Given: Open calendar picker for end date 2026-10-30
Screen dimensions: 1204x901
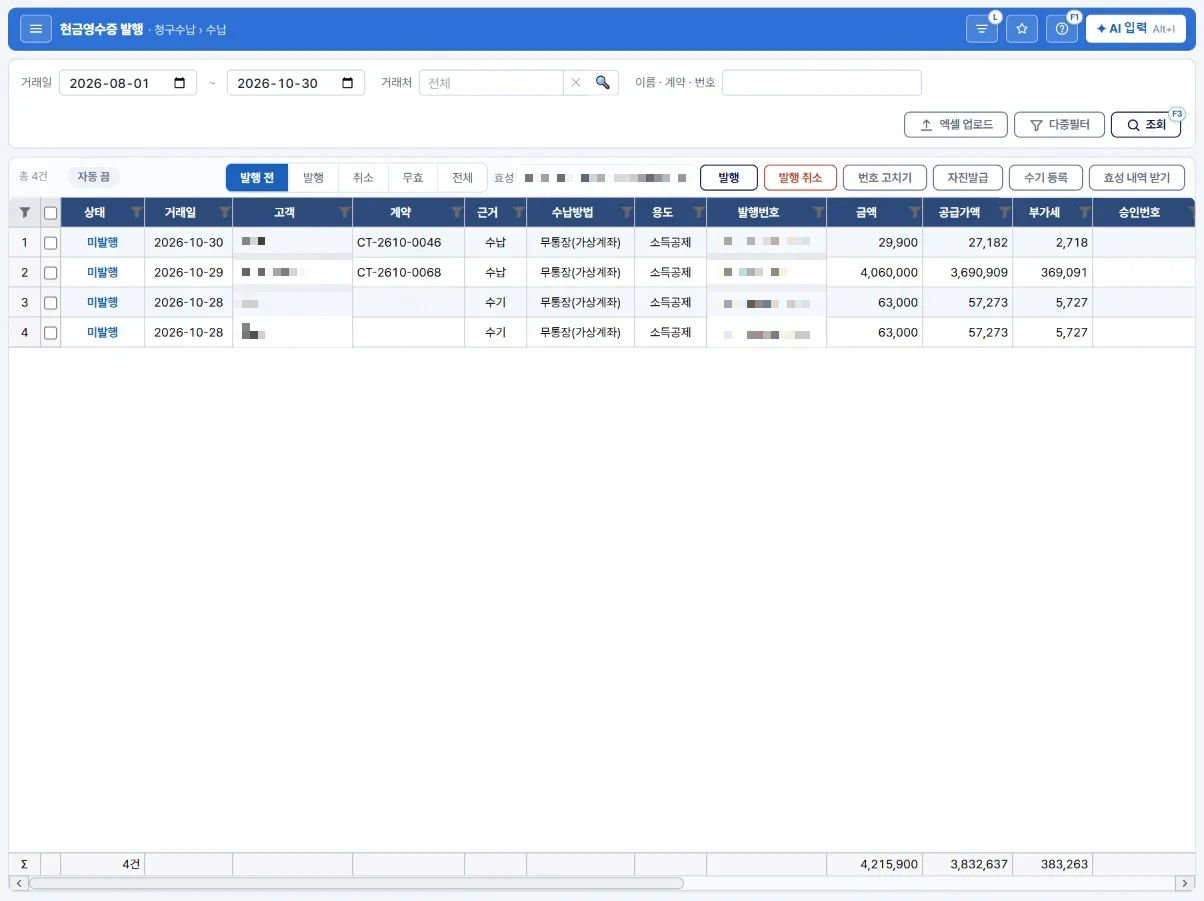Looking at the screenshot, I should pyautogui.click(x=348, y=83).
